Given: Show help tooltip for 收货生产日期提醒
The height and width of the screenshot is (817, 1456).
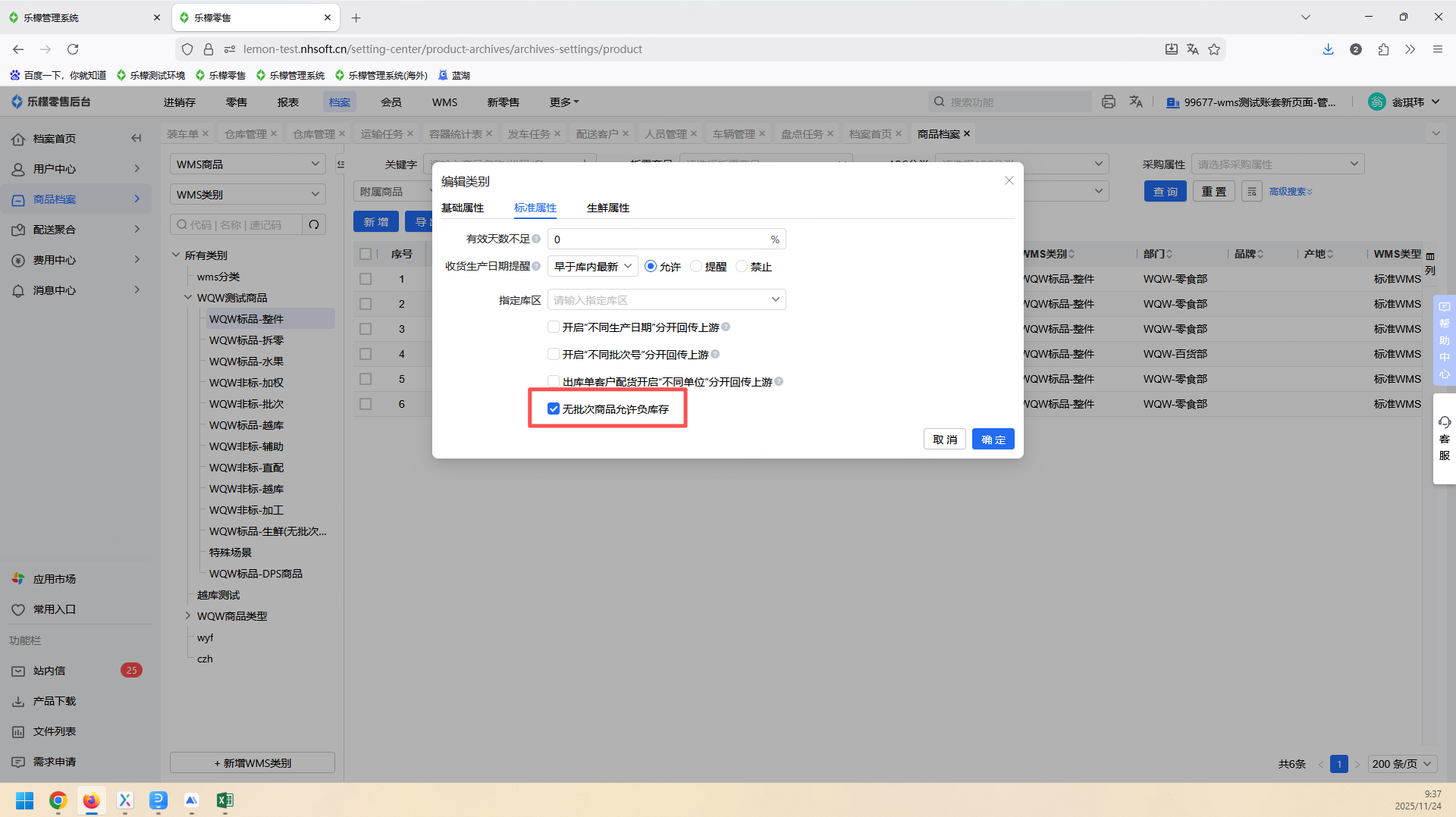Looking at the screenshot, I should click(536, 267).
